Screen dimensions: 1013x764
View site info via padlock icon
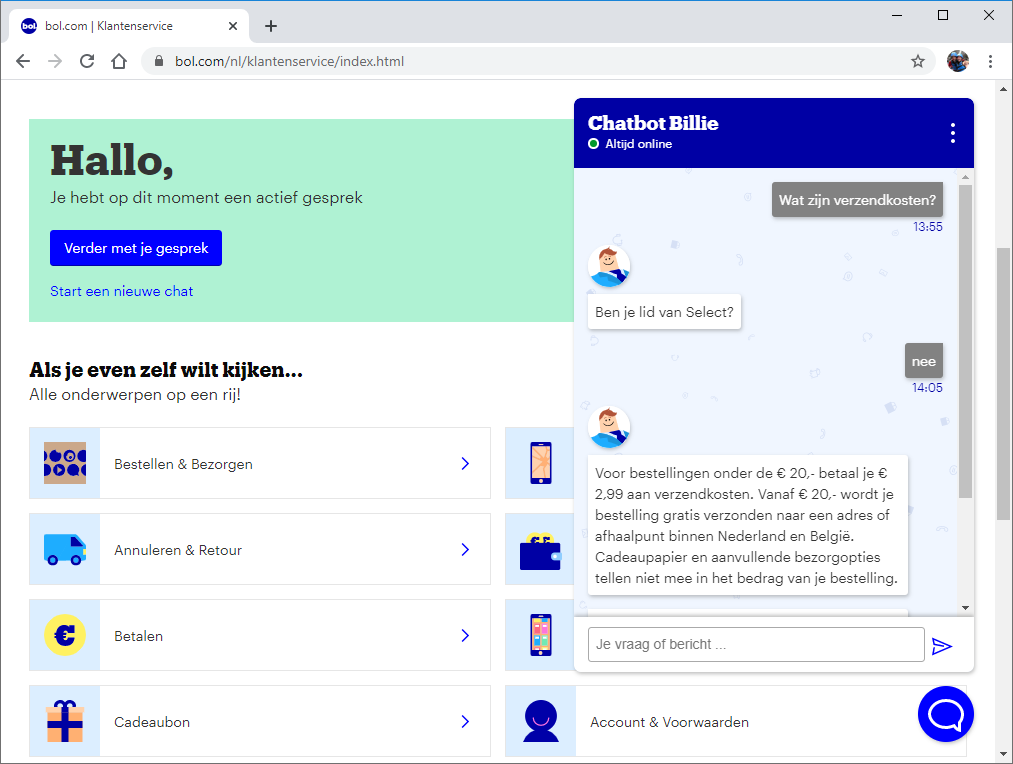(x=159, y=61)
